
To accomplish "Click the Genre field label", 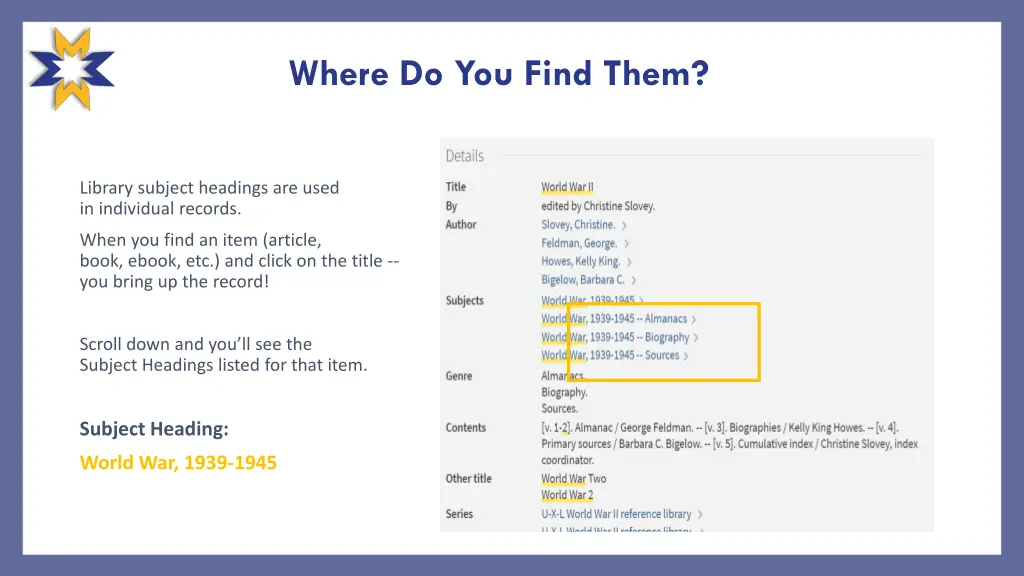I will pyautogui.click(x=458, y=376).
